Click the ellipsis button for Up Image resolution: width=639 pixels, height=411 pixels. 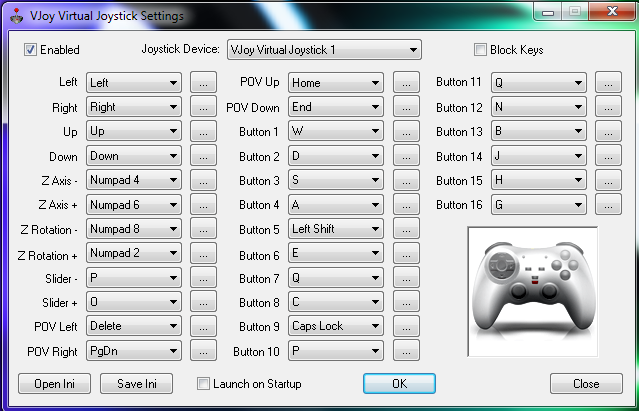(203, 131)
